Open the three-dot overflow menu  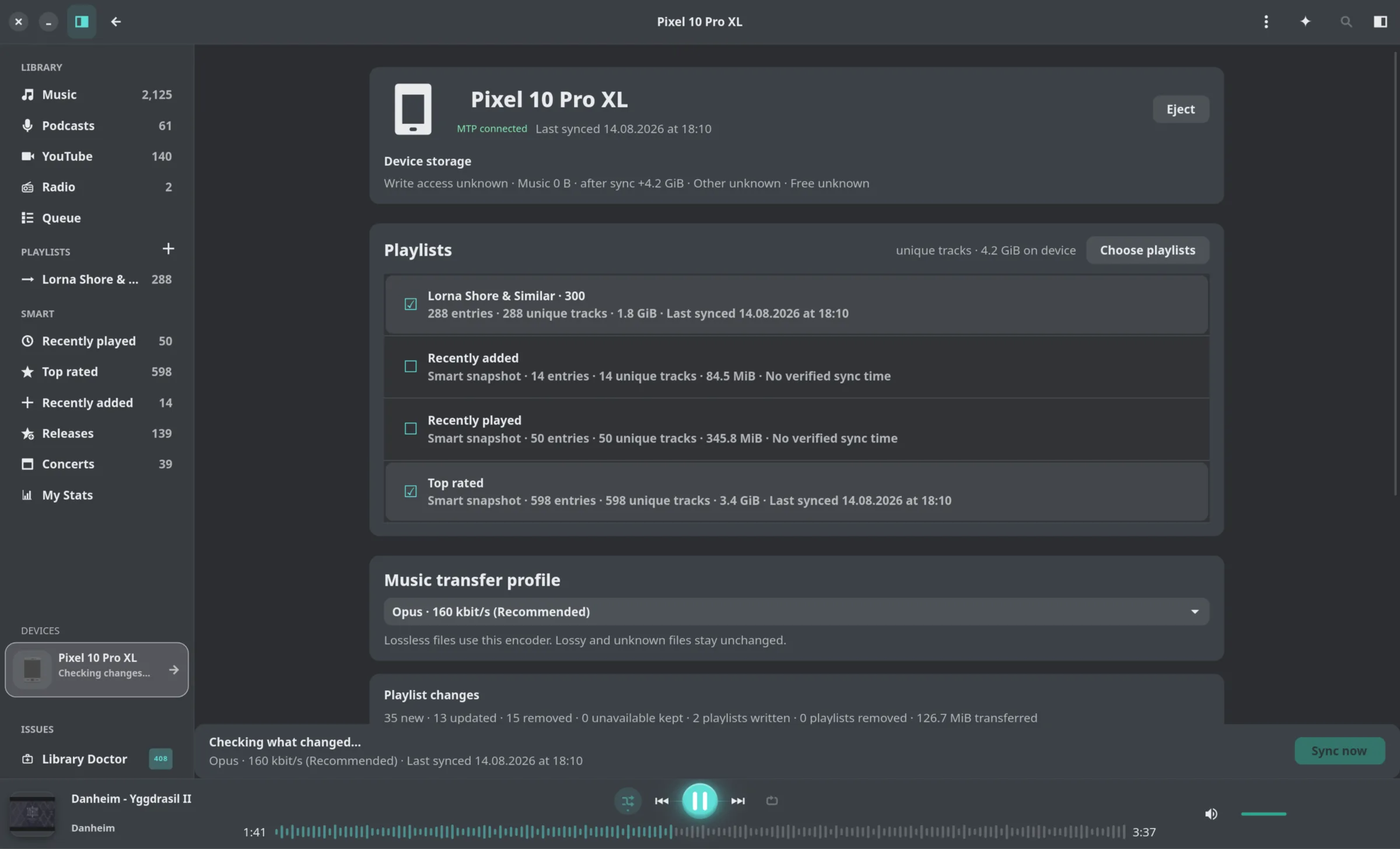click(1266, 22)
